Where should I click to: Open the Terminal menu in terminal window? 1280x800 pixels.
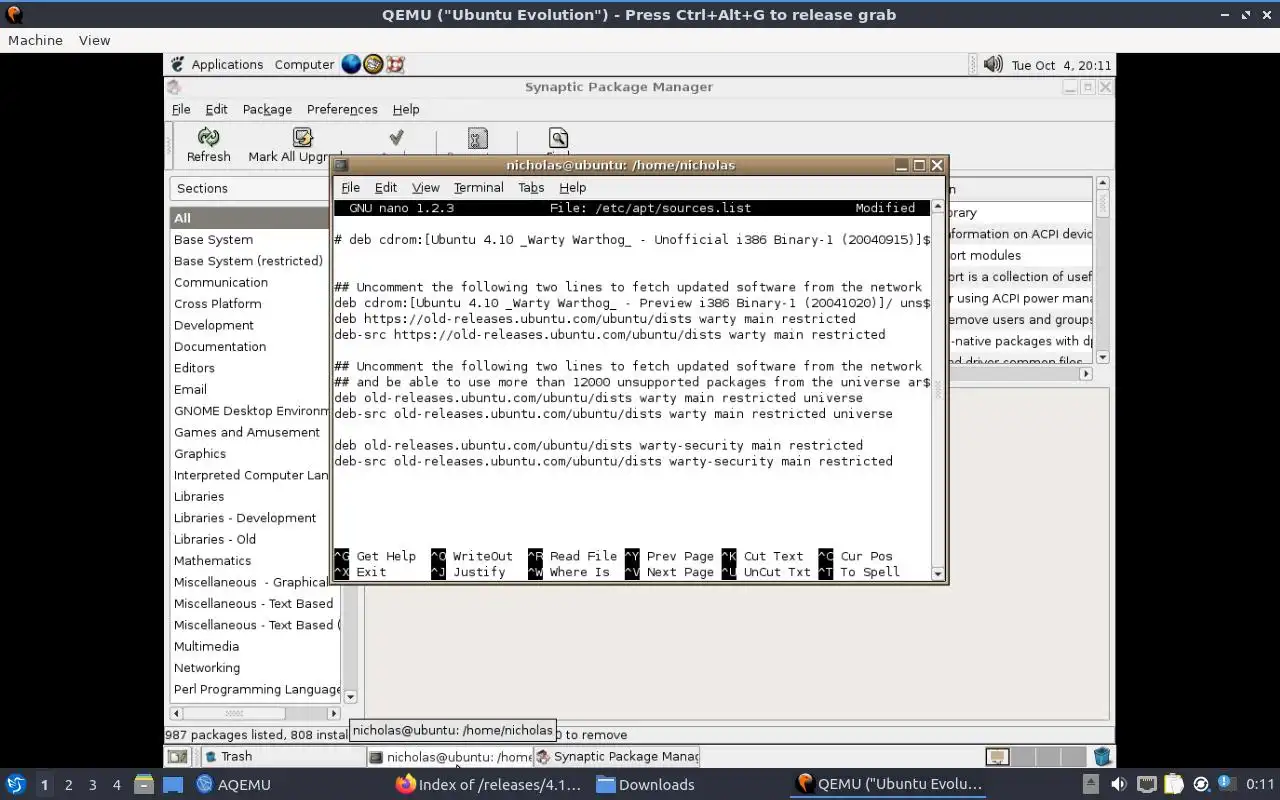click(478, 187)
